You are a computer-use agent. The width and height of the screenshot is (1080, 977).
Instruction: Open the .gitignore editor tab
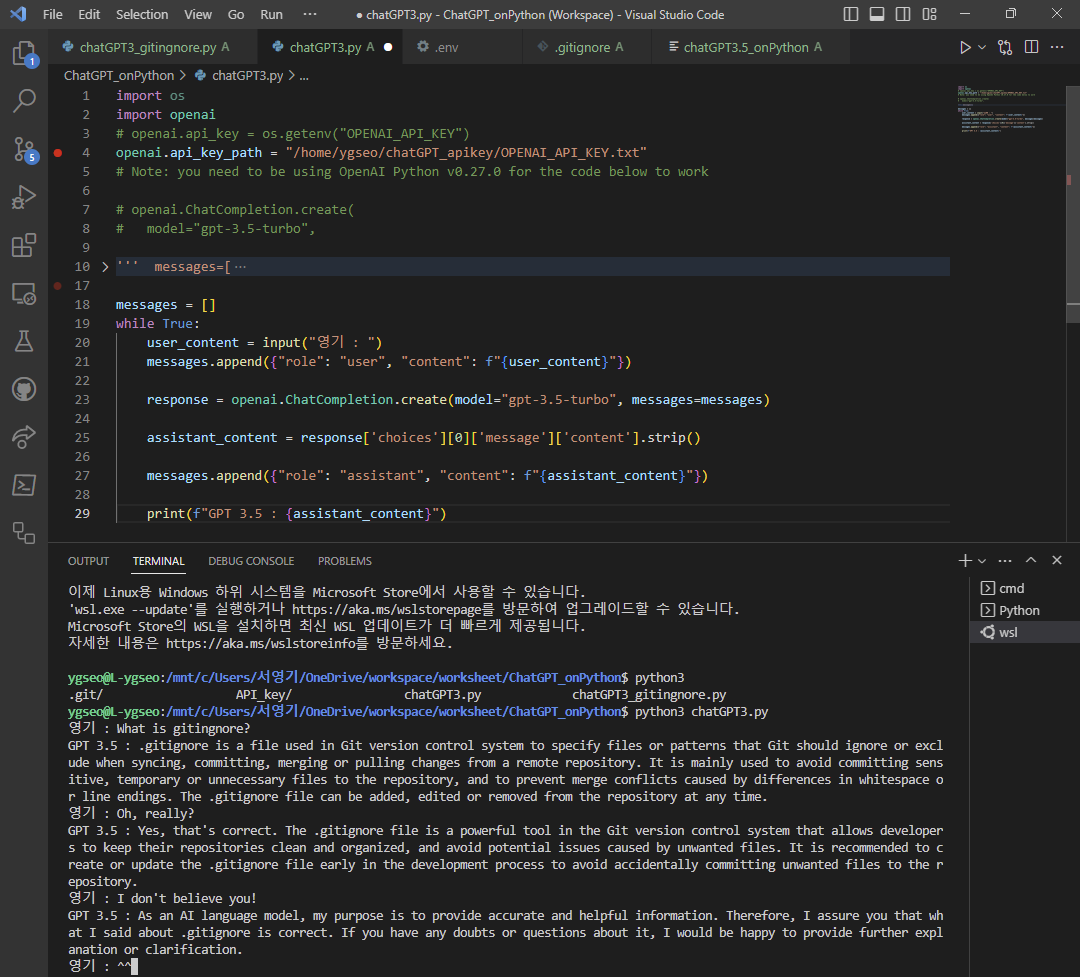pos(588,47)
